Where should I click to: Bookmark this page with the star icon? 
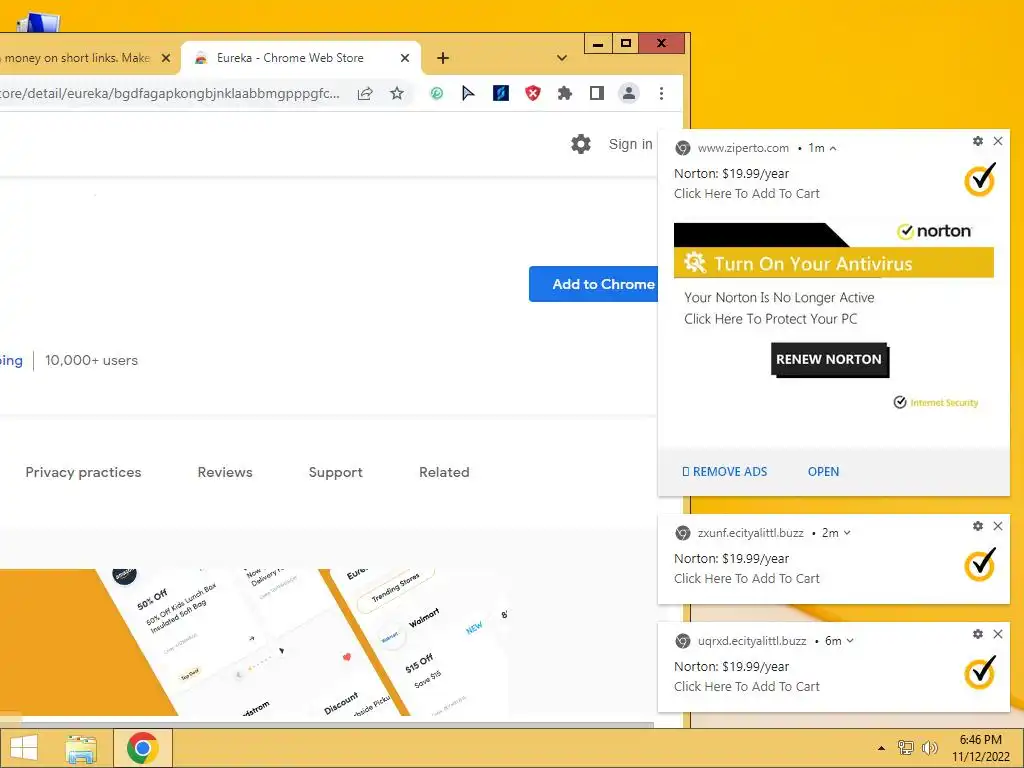(396, 93)
